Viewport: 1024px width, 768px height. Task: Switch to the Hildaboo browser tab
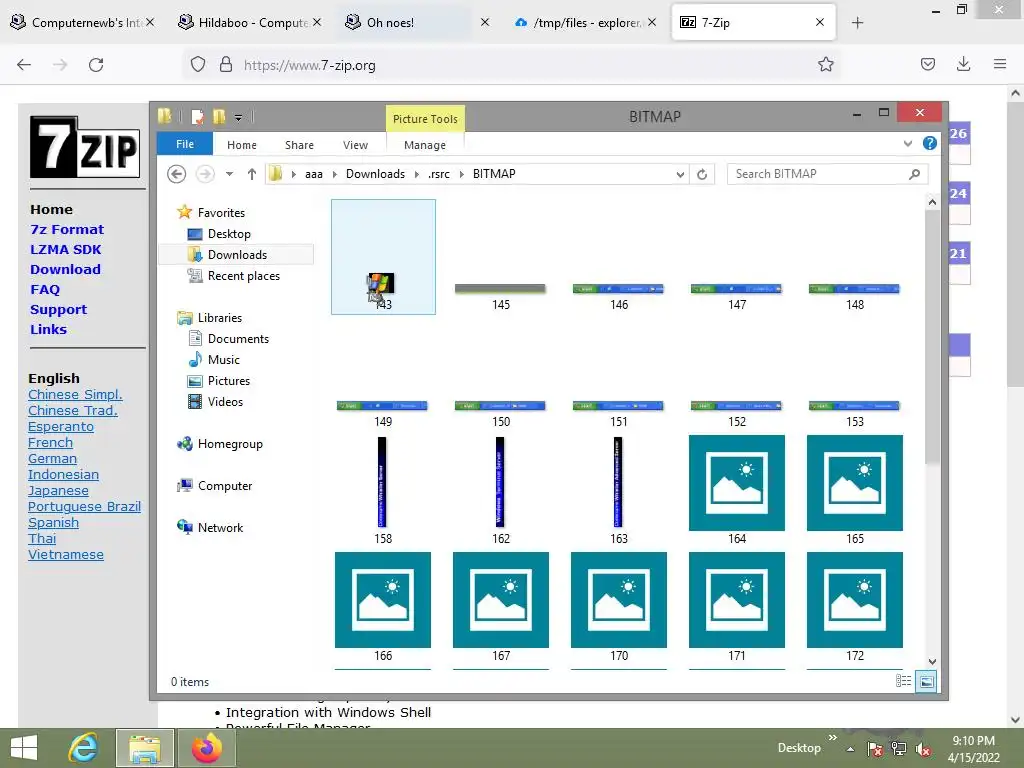coord(250,22)
